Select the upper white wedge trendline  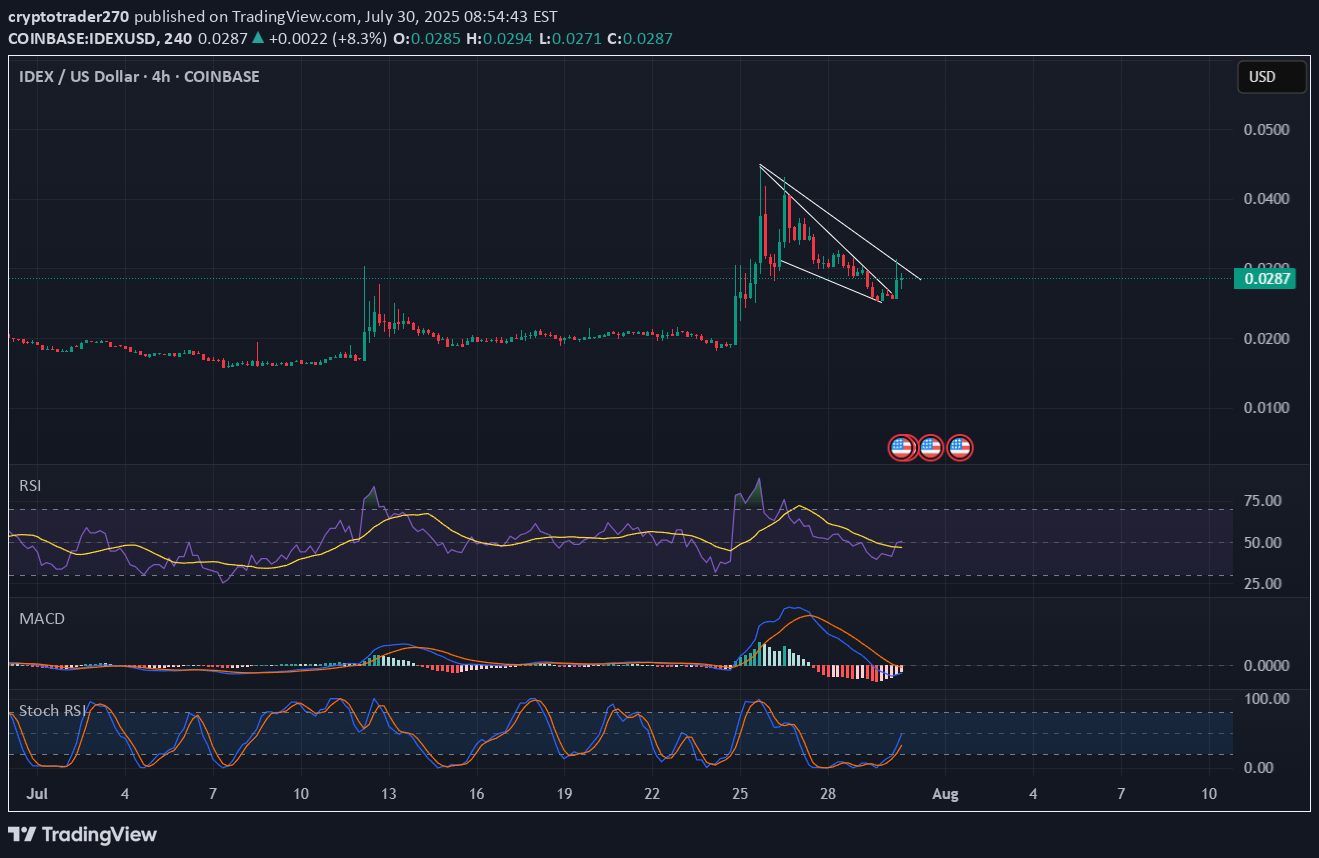tap(840, 222)
